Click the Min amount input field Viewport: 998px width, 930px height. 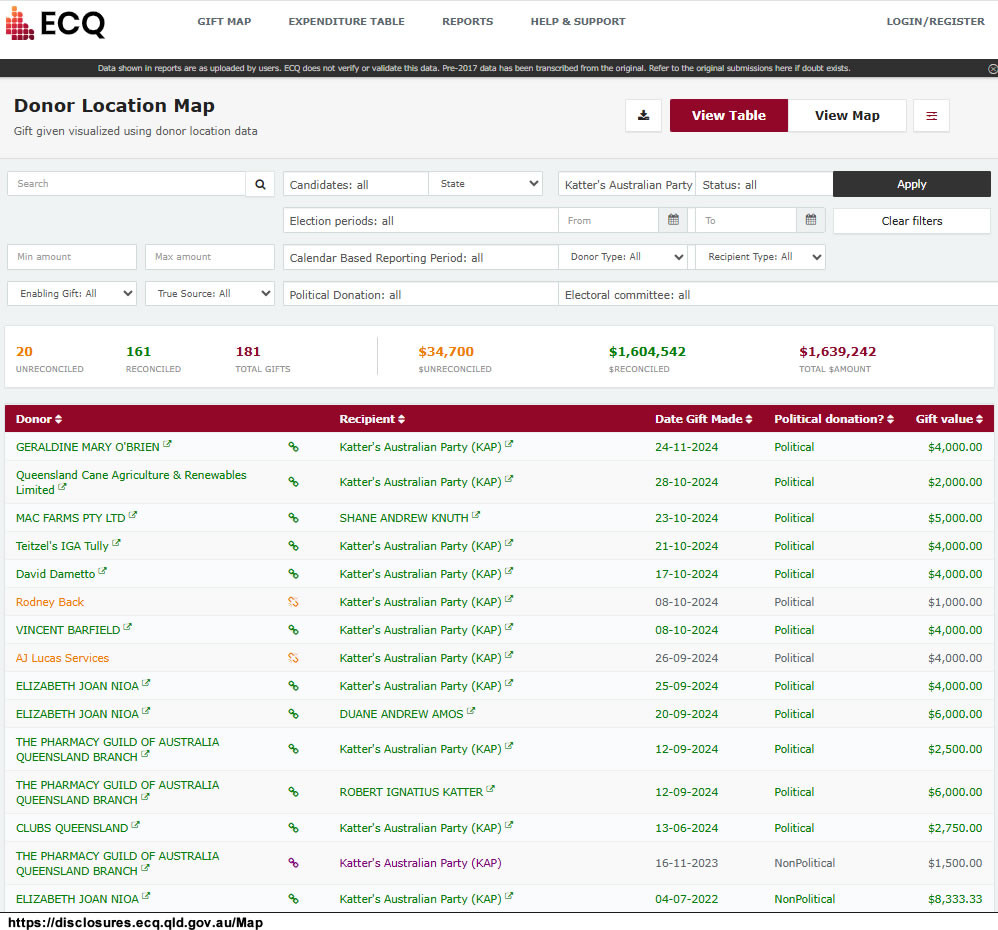coord(72,257)
